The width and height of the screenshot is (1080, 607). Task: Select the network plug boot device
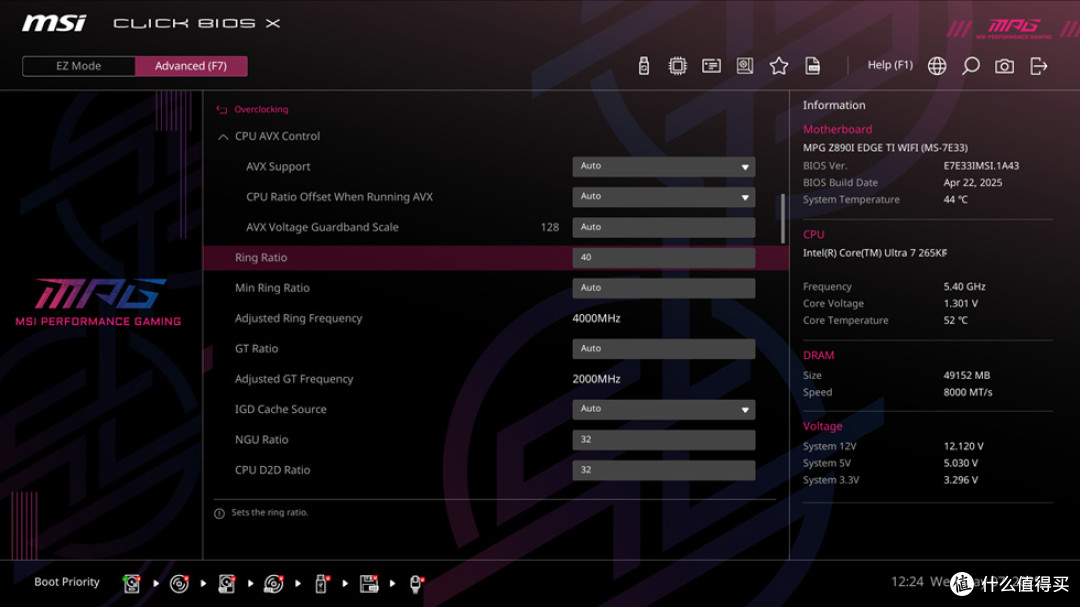coord(416,584)
